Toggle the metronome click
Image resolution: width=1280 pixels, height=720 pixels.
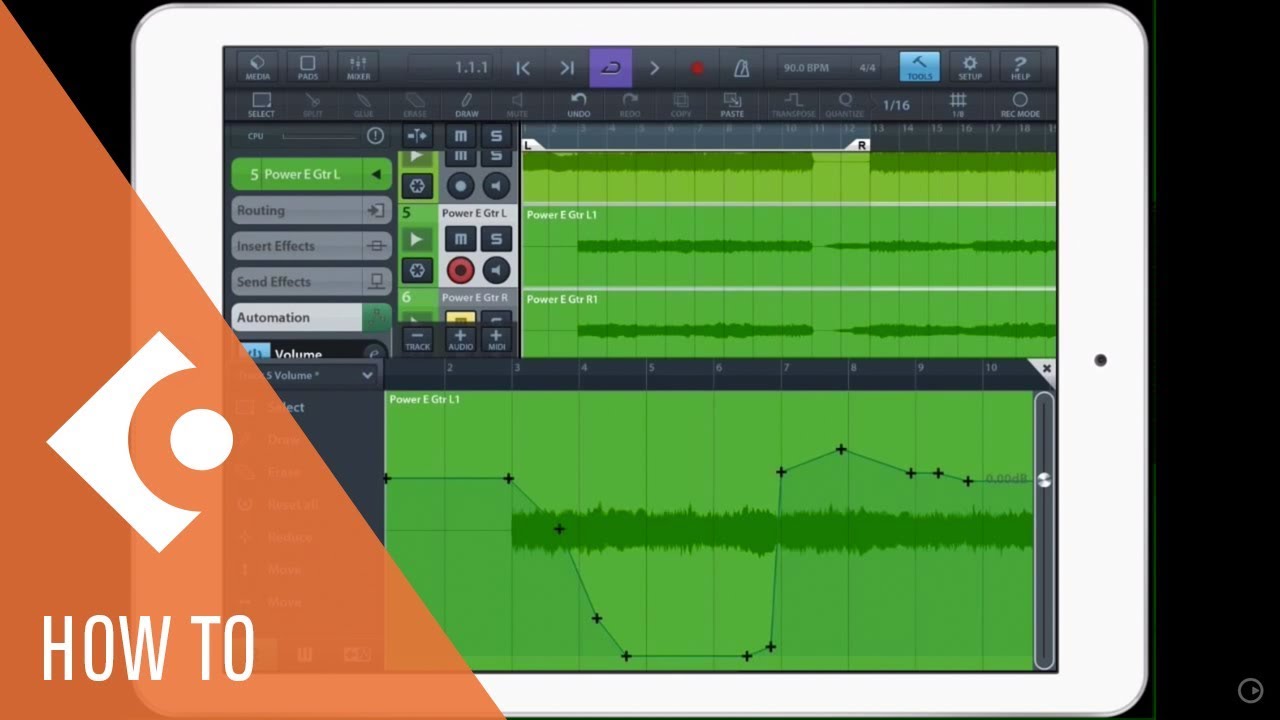741,68
